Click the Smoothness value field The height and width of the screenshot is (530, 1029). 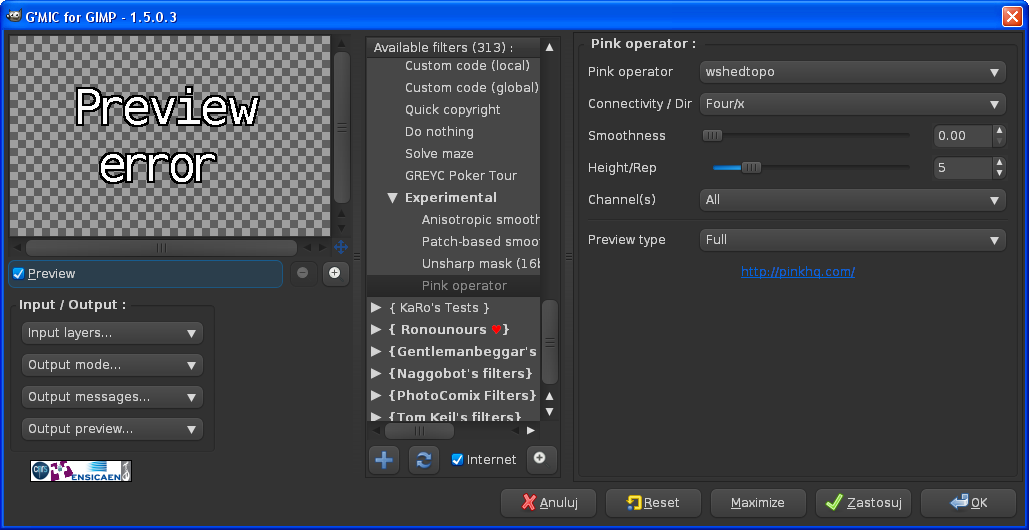tap(962, 136)
